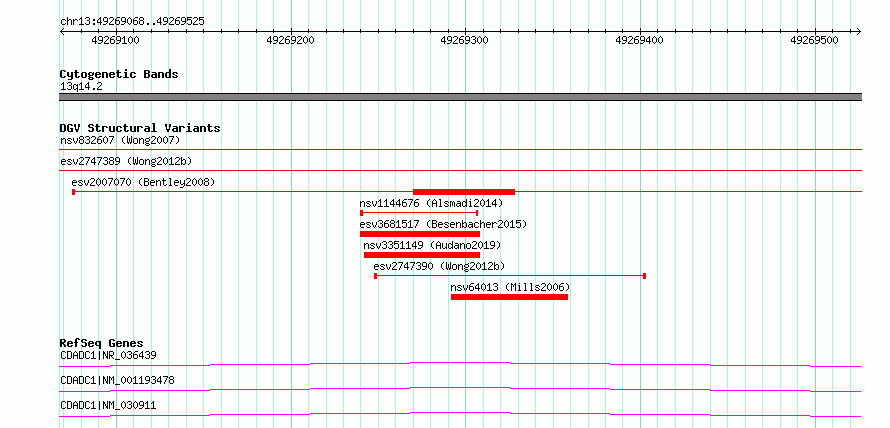Open variant esv3681517 (Besenbacher2015) label

click(443, 224)
